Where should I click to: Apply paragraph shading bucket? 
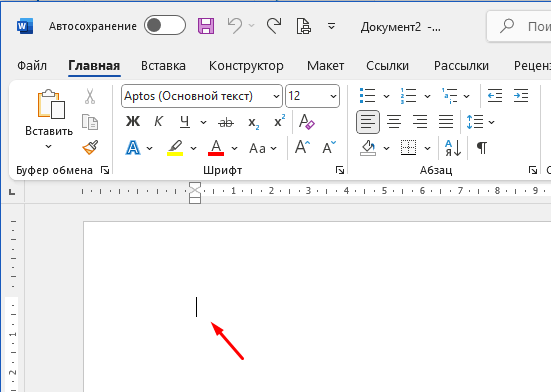point(368,148)
